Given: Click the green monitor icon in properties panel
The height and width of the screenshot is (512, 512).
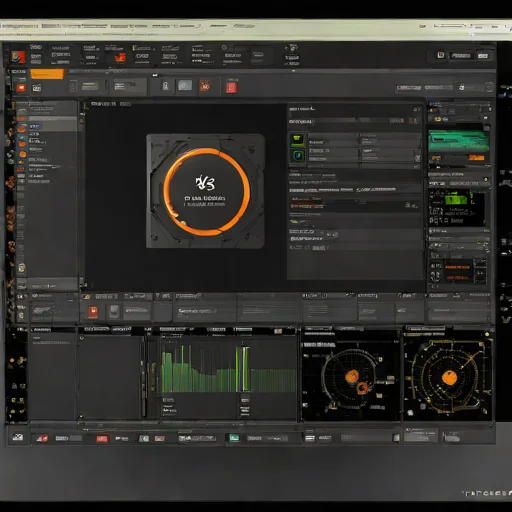Looking at the screenshot, I should click(x=297, y=139).
